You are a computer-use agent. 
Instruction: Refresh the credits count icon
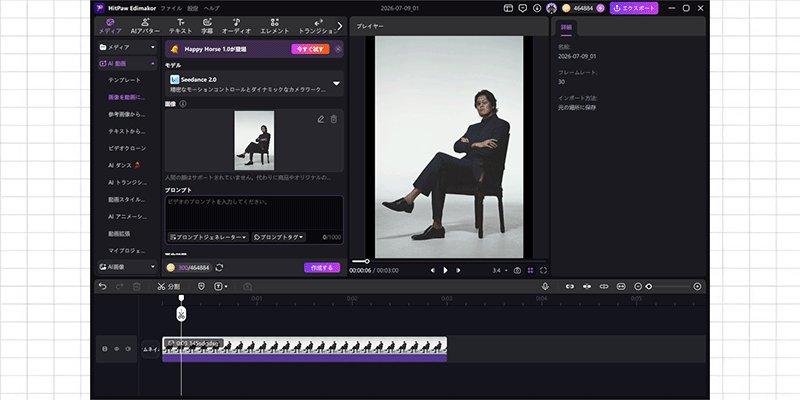pyautogui.click(x=219, y=267)
